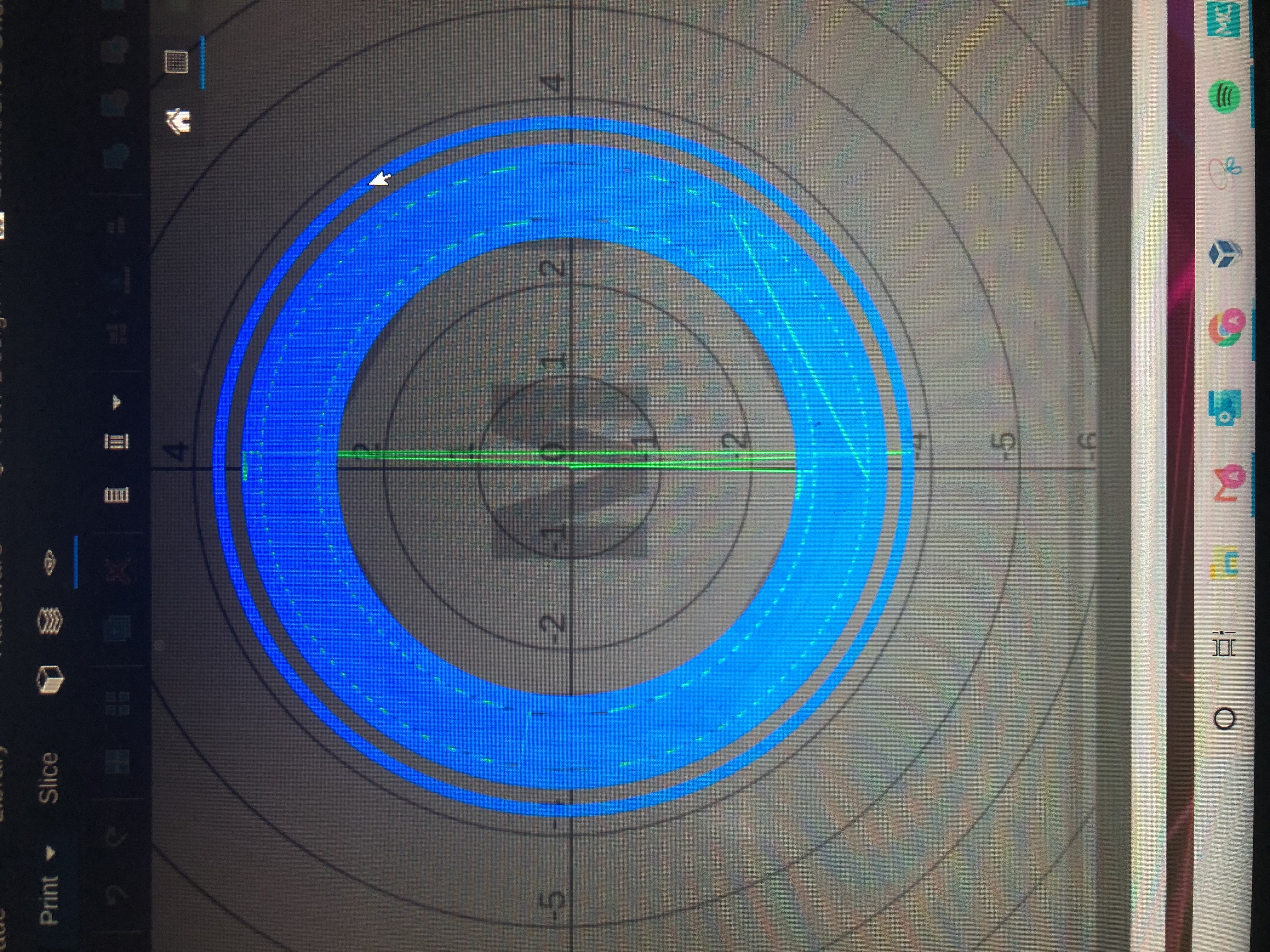Click the home view reset icon

[x=179, y=121]
